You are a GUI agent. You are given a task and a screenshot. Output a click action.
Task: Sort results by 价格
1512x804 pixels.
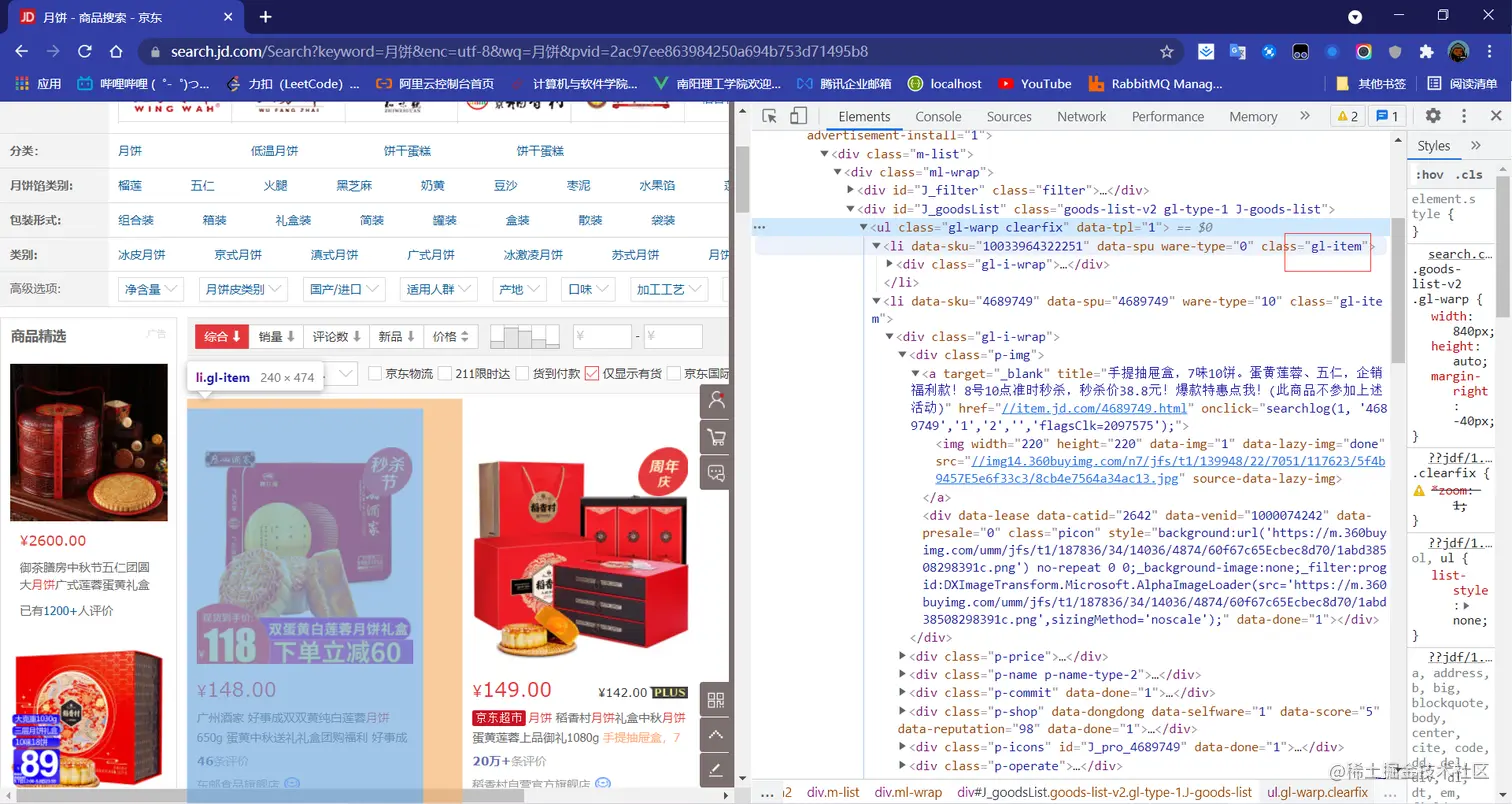pyautogui.click(x=451, y=337)
